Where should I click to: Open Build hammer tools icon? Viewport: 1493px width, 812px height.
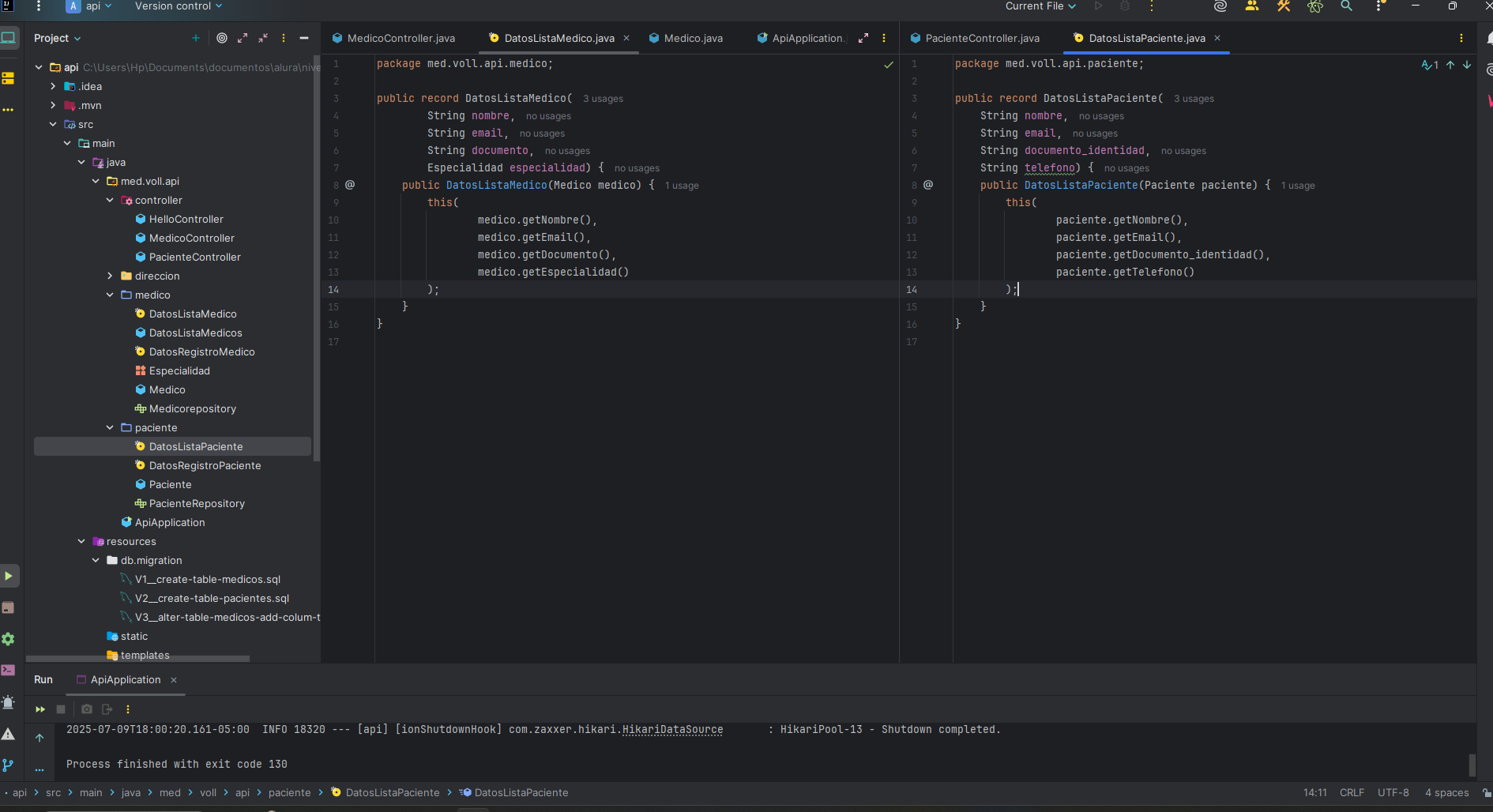[1283, 6]
